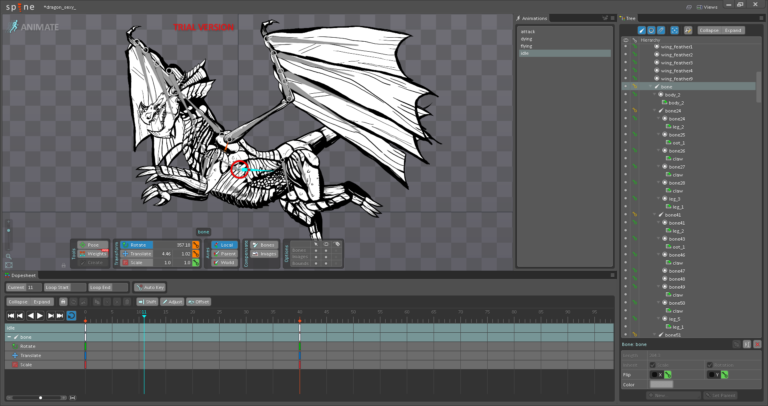768x406 pixels.
Task: Open Weights tool in Tools panel
Action: (93, 254)
